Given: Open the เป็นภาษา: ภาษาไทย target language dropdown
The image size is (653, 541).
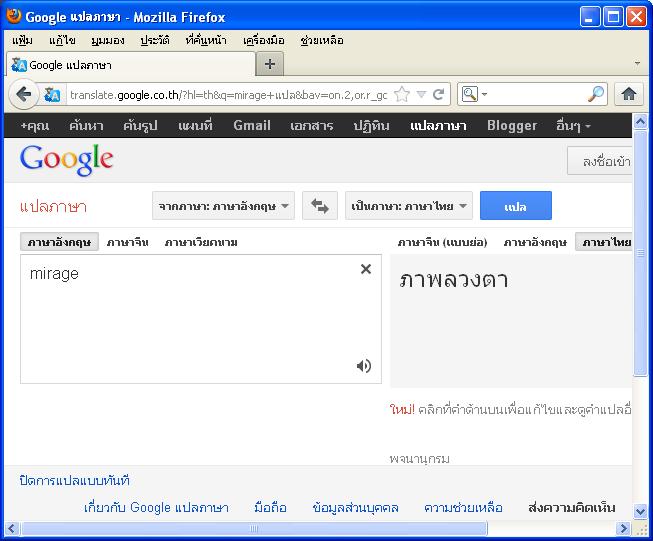Looking at the screenshot, I should click(409, 206).
